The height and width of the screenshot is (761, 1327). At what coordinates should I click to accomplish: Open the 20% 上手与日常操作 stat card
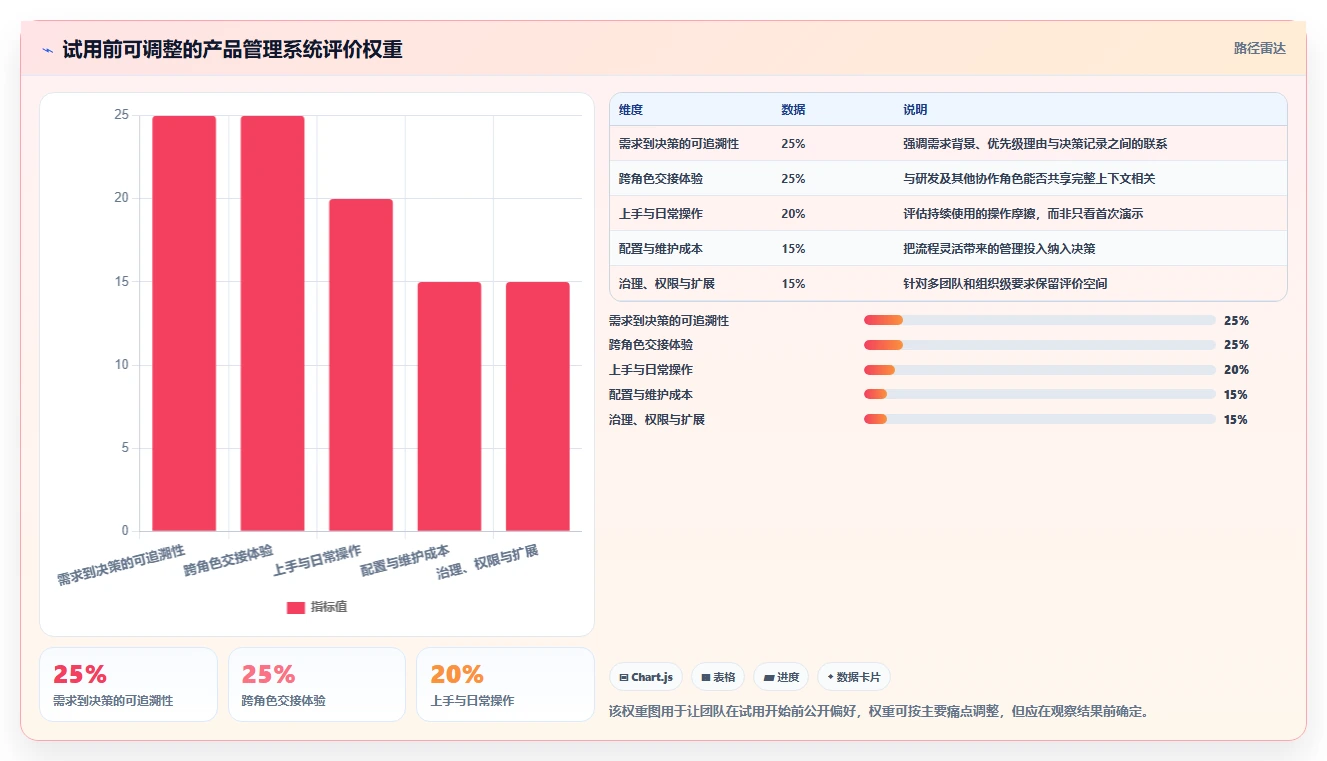pos(505,684)
